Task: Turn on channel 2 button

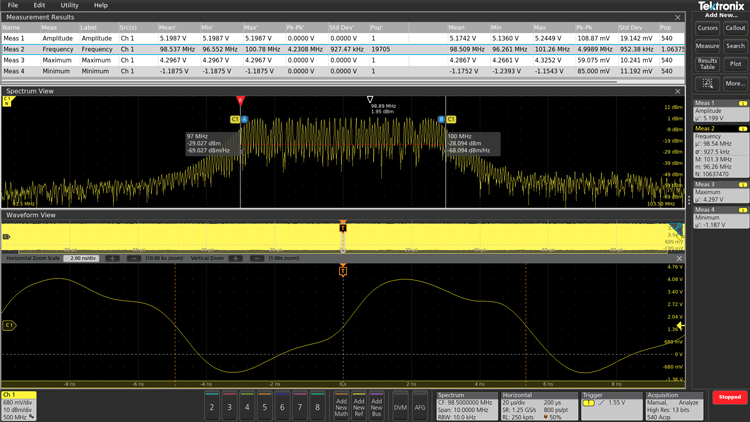Action: click(x=212, y=405)
